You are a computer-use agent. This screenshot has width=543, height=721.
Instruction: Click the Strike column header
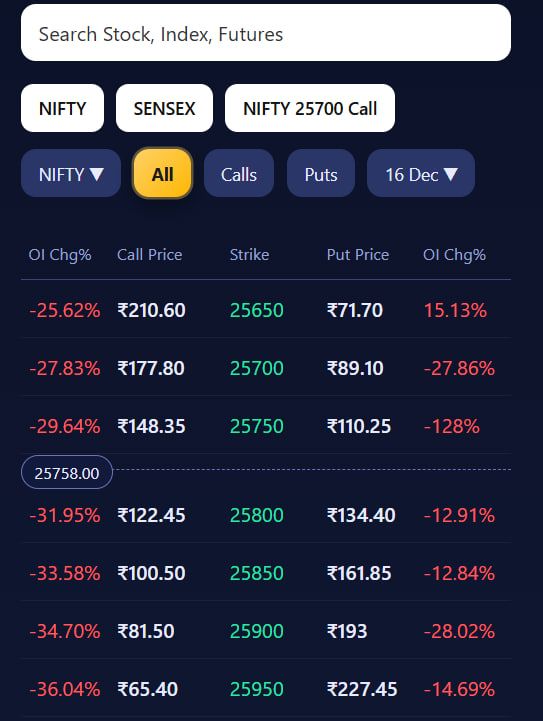(249, 254)
